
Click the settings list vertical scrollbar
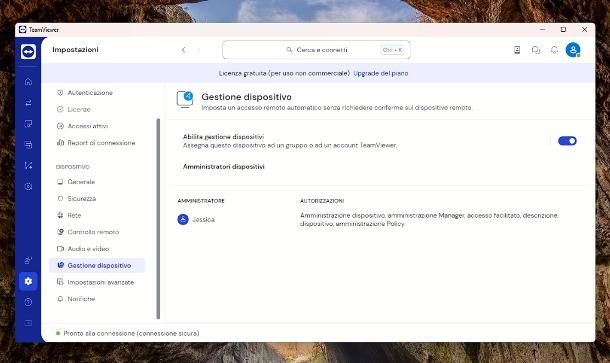(158, 219)
